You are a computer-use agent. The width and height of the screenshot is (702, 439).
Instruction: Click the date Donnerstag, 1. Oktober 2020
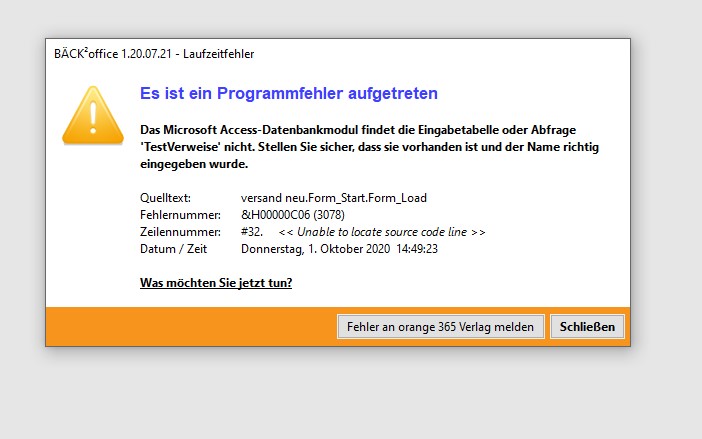pyautogui.click(x=313, y=249)
